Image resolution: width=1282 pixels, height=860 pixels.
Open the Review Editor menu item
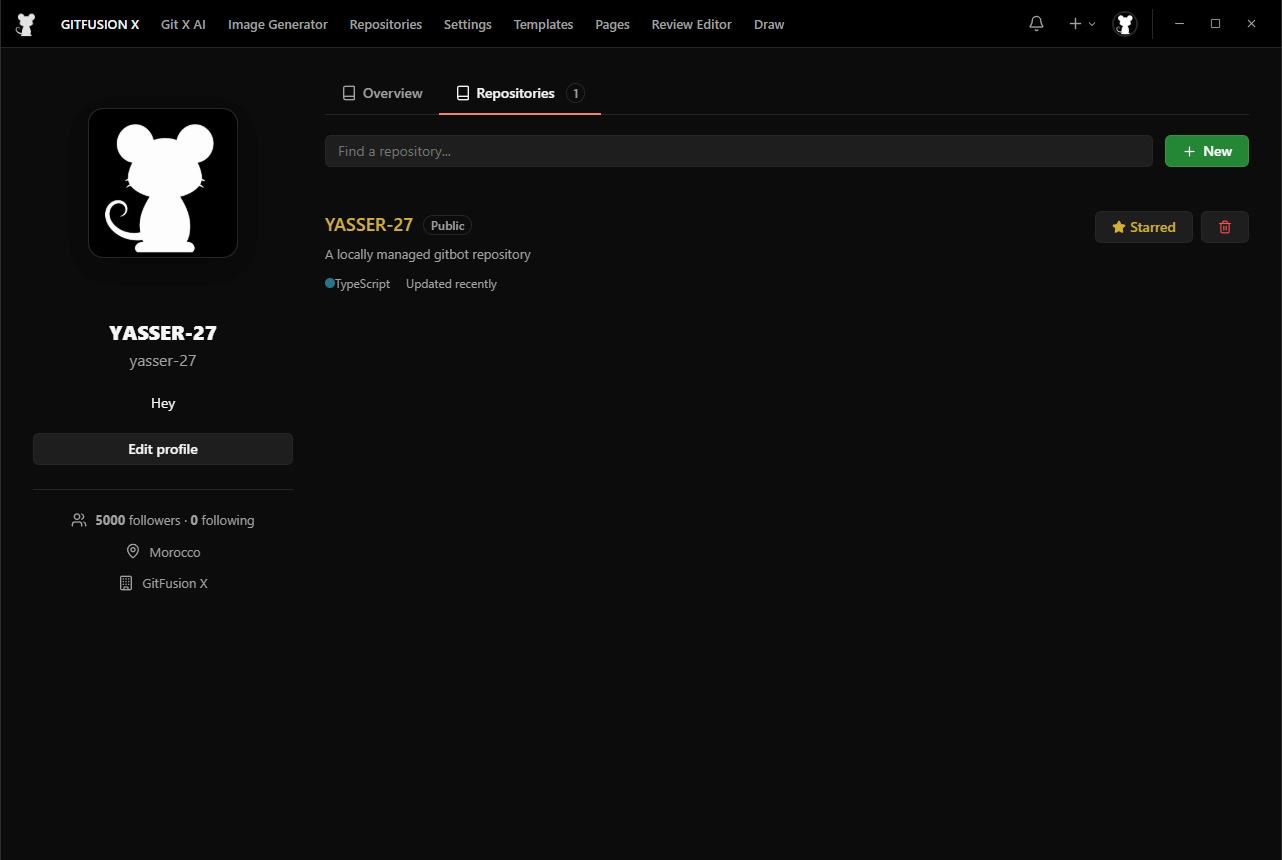[x=692, y=24]
